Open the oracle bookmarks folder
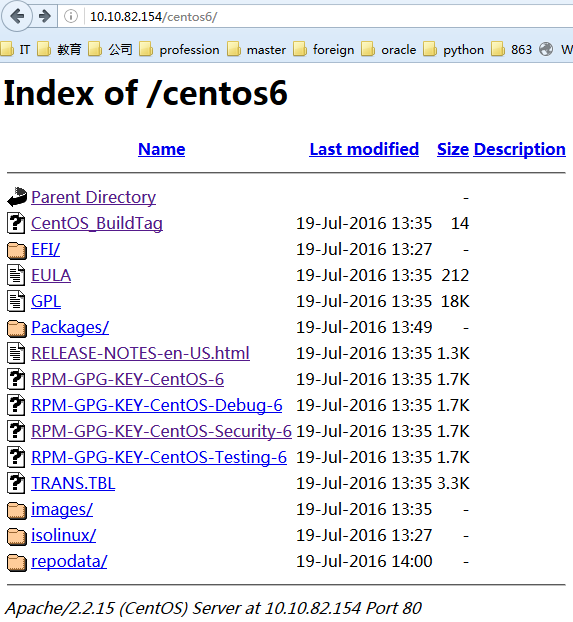The width and height of the screenshot is (573, 622). [x=388, y=50]
